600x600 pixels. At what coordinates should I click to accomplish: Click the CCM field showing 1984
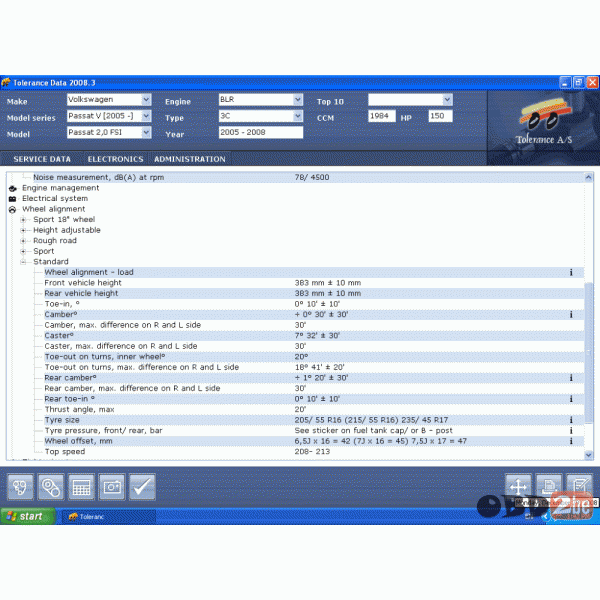click(382, 116)
